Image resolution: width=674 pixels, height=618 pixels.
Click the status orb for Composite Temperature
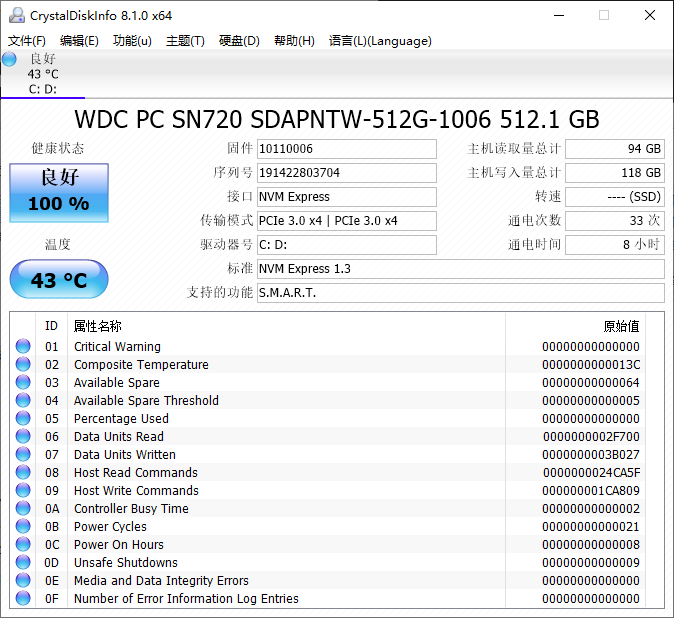coord(23,364)
